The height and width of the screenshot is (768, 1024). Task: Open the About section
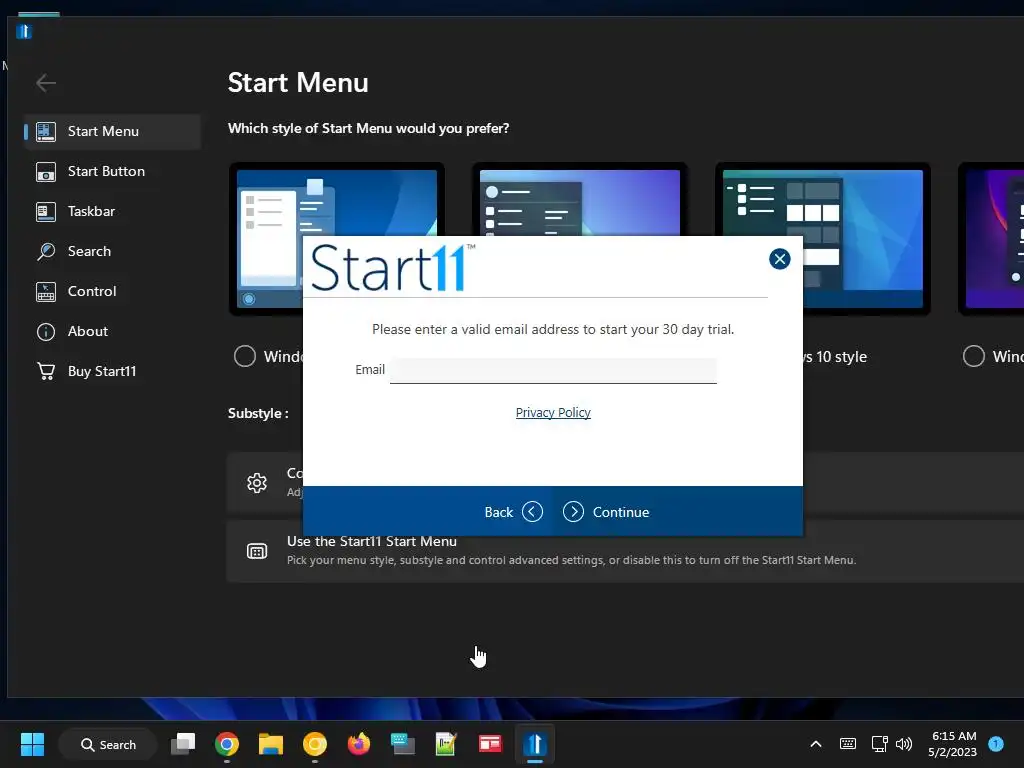coord(112,331)
